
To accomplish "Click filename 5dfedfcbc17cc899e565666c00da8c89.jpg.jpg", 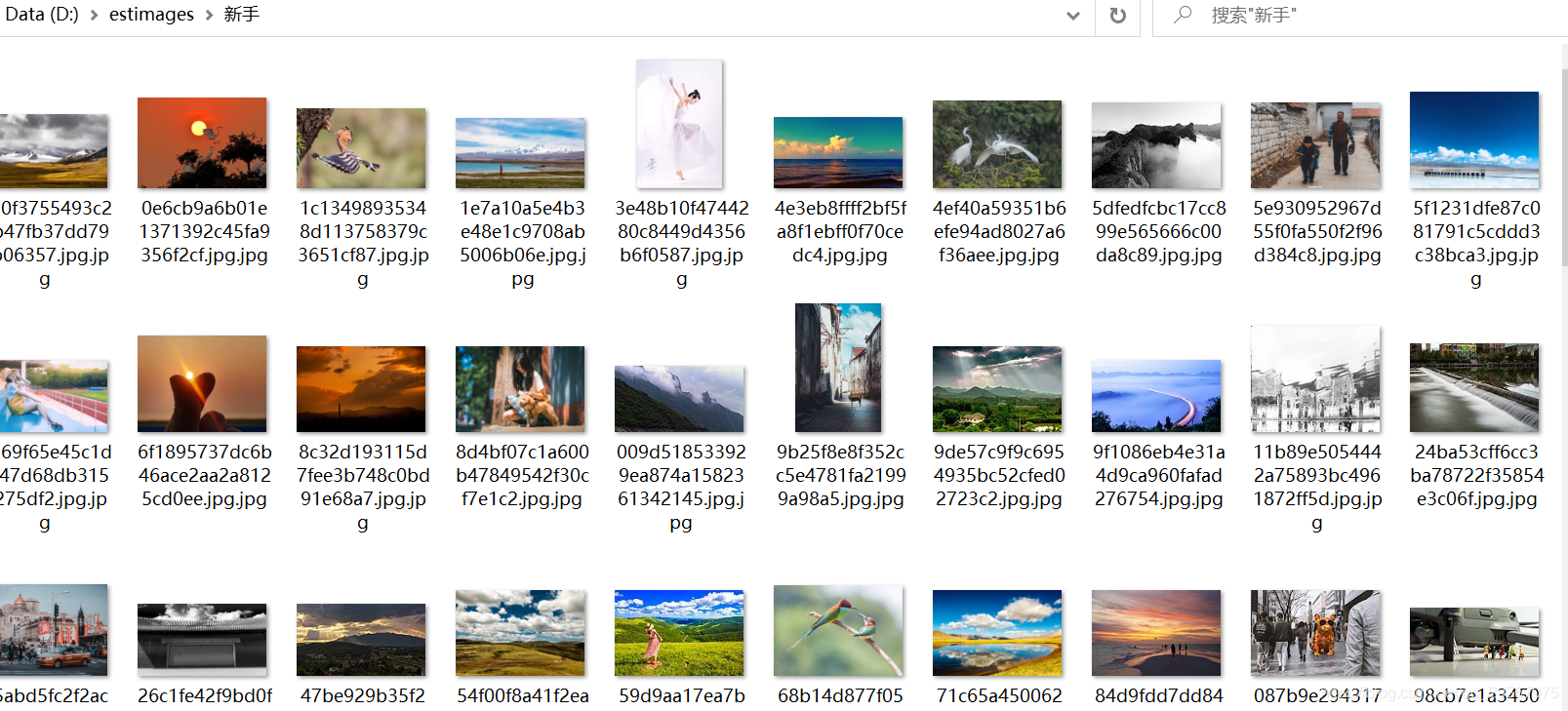I will [1158, 231].
